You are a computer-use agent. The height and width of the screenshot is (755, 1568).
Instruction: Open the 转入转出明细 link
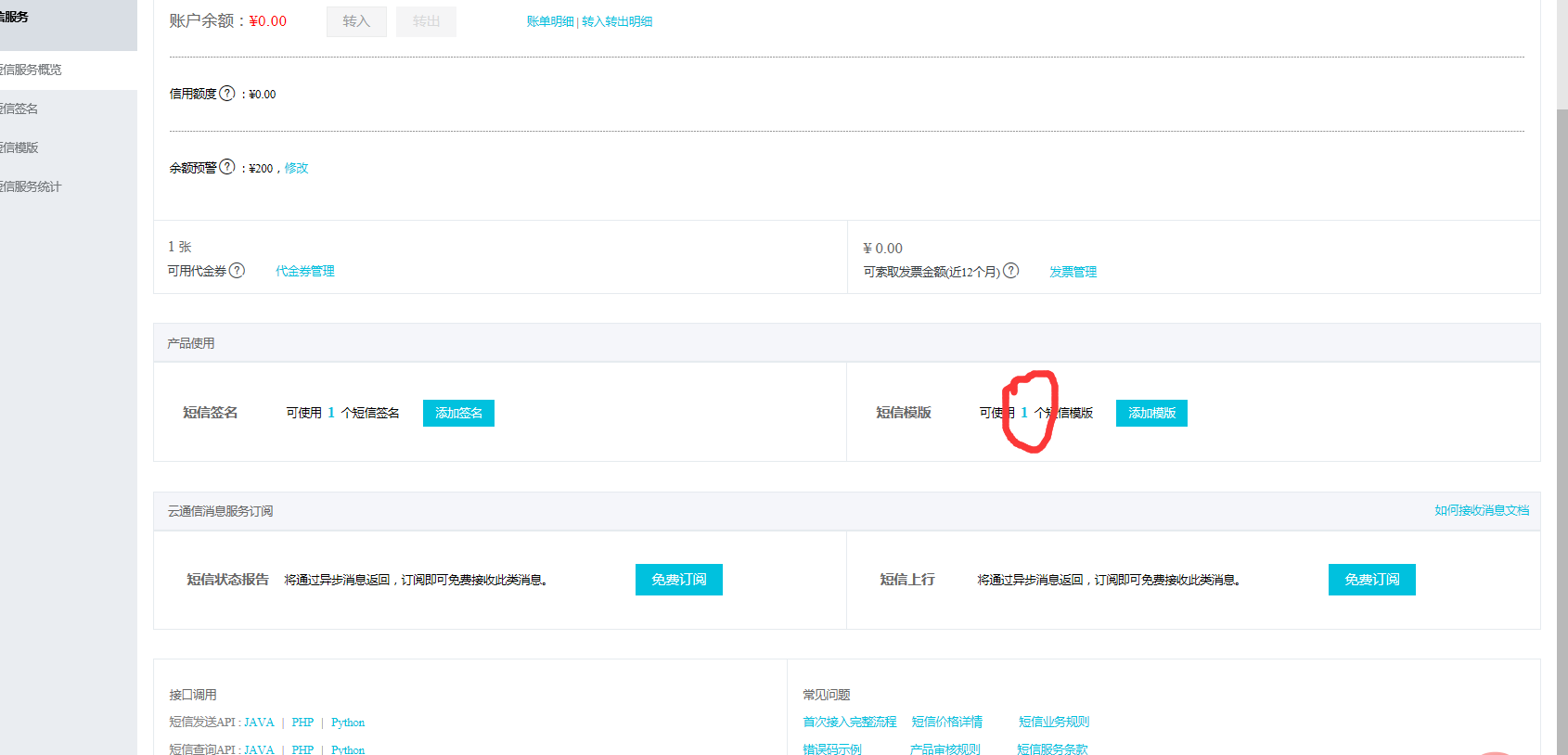(x=617, y=21)
